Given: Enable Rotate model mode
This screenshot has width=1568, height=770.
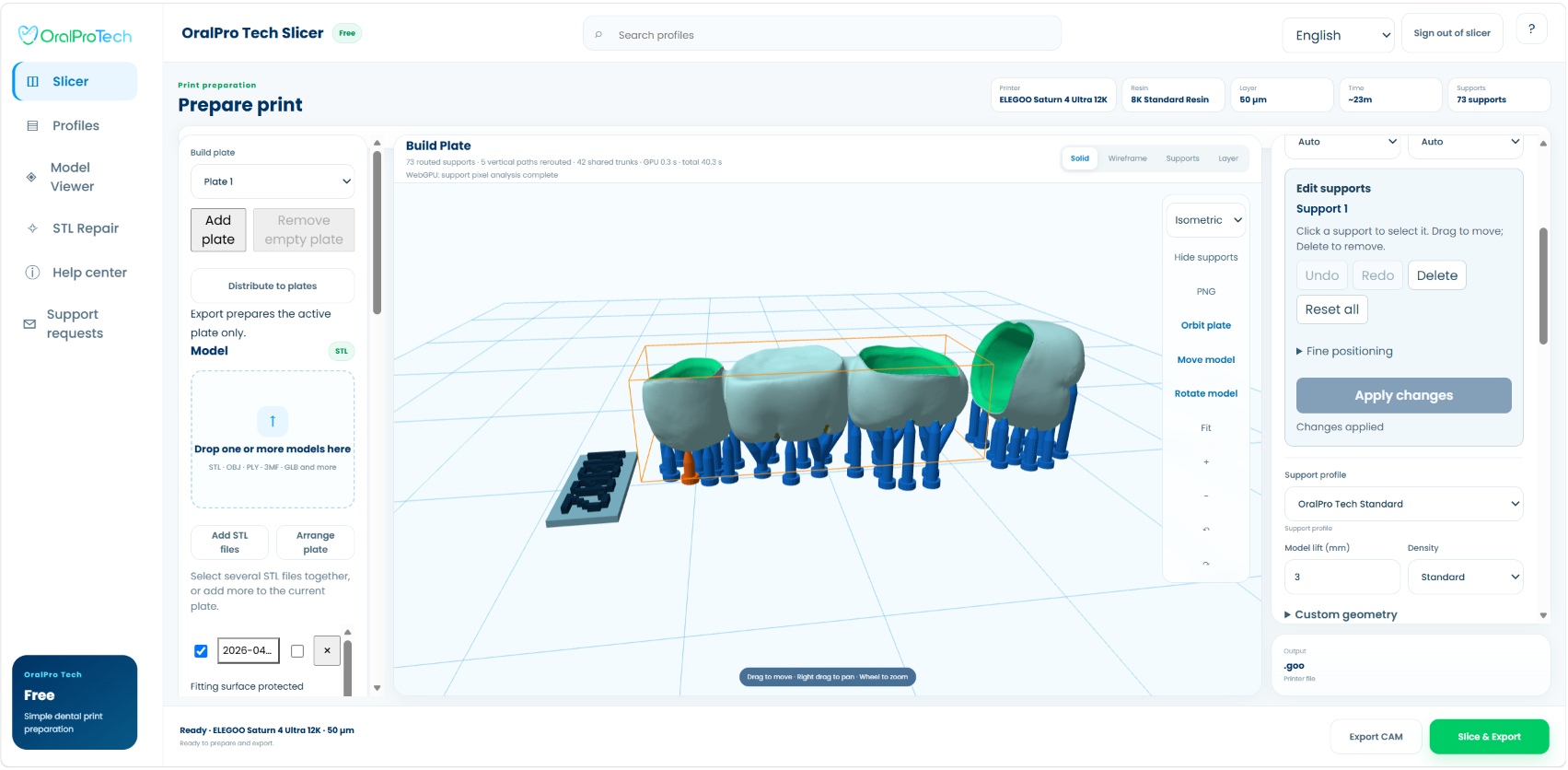Looking at the screenshot, I should (x=1206, y=394).
